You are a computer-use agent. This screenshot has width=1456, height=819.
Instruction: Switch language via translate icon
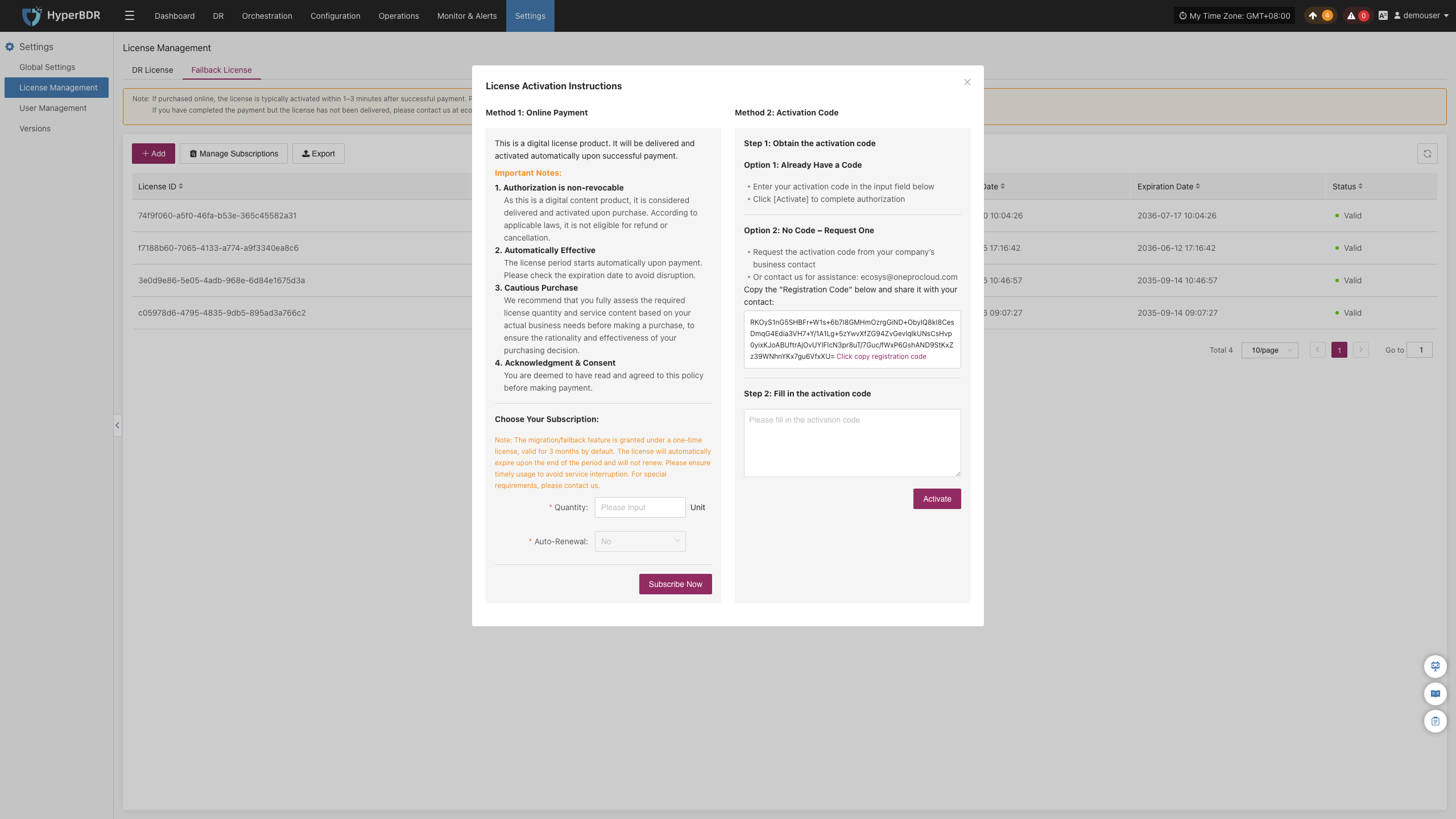pyautogui.click(x=1383, y=16)
